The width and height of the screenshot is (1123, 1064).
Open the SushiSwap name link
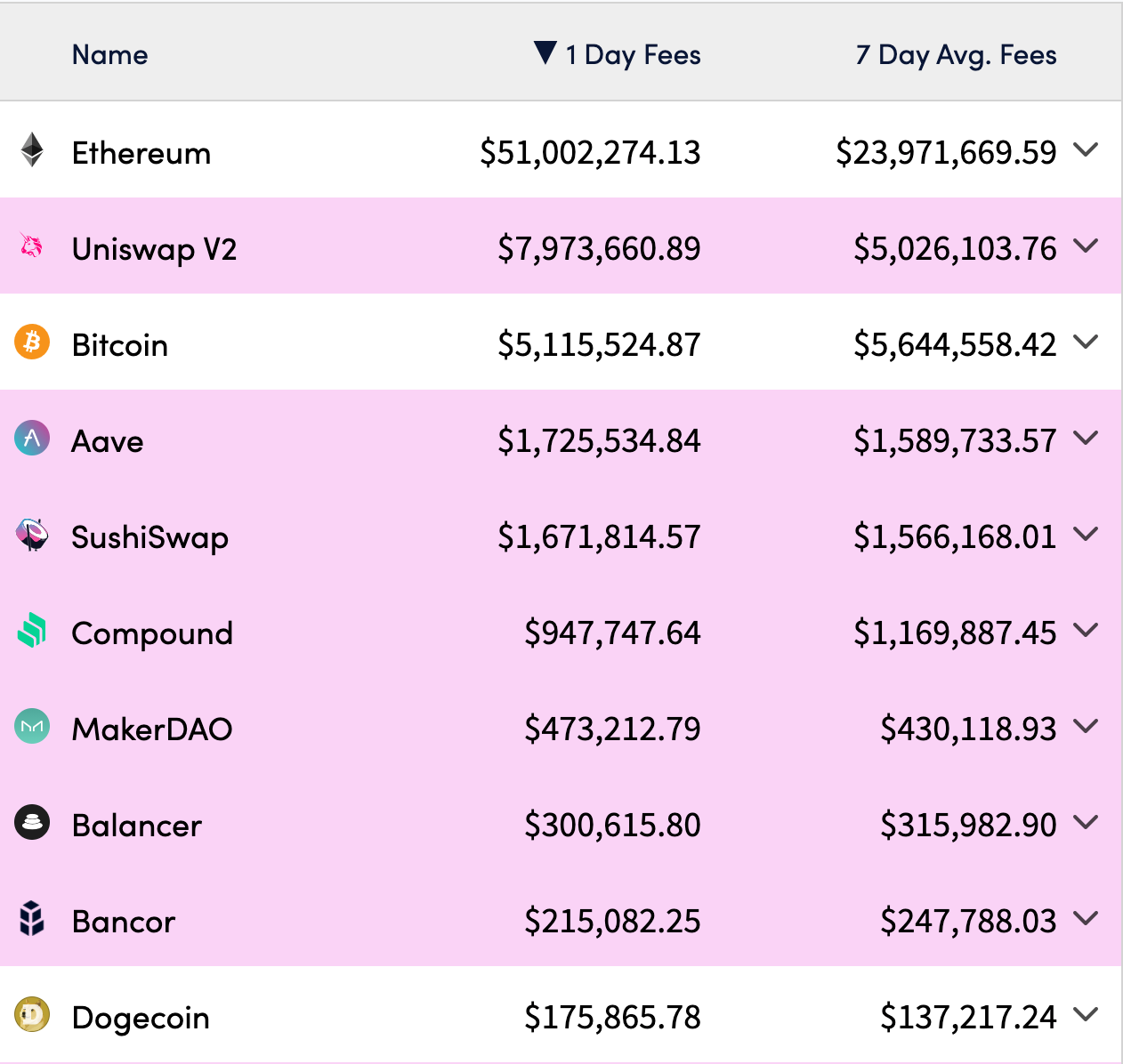pos(150,537)
